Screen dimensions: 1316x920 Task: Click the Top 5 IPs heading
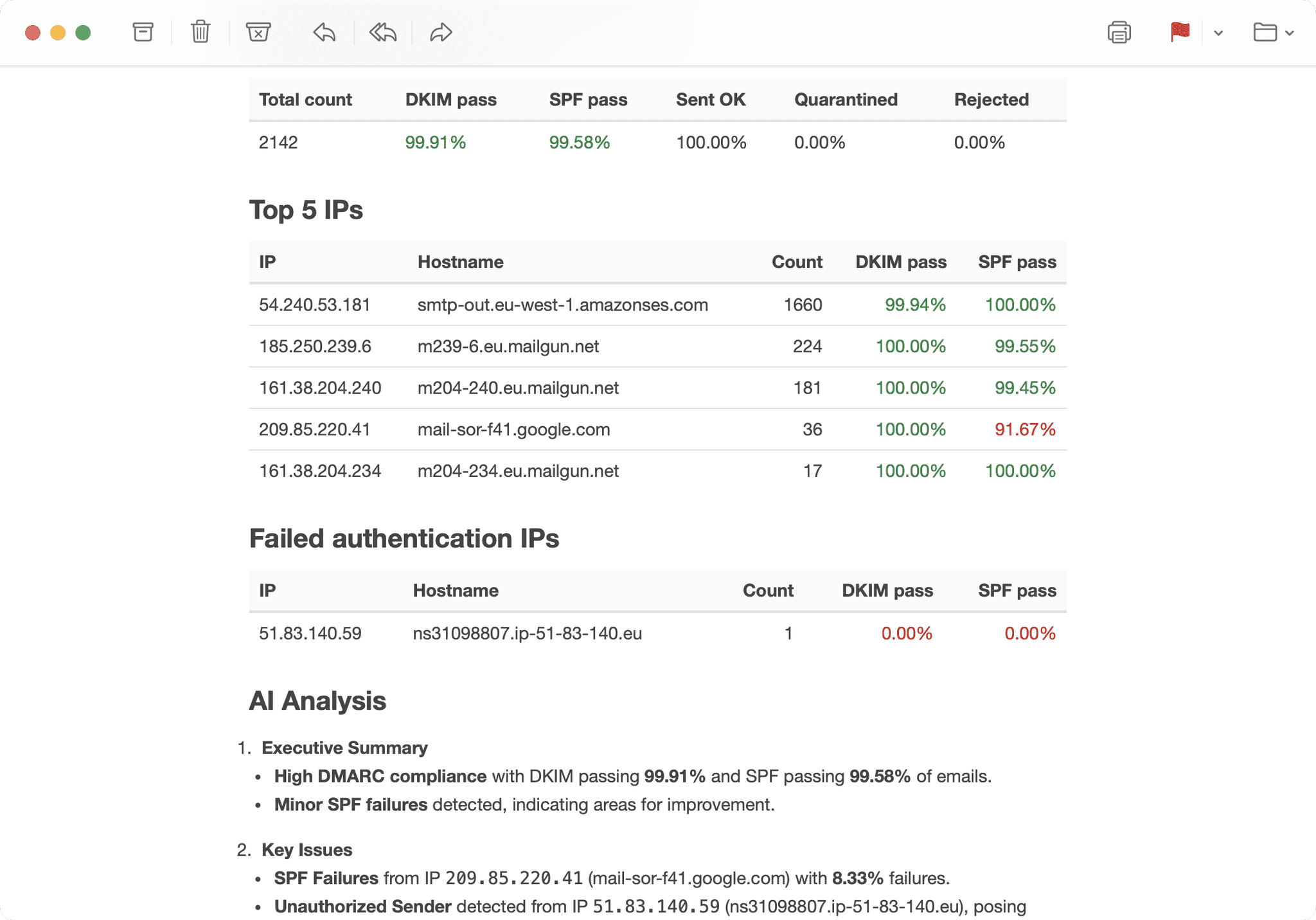click(x=306, y=210)
